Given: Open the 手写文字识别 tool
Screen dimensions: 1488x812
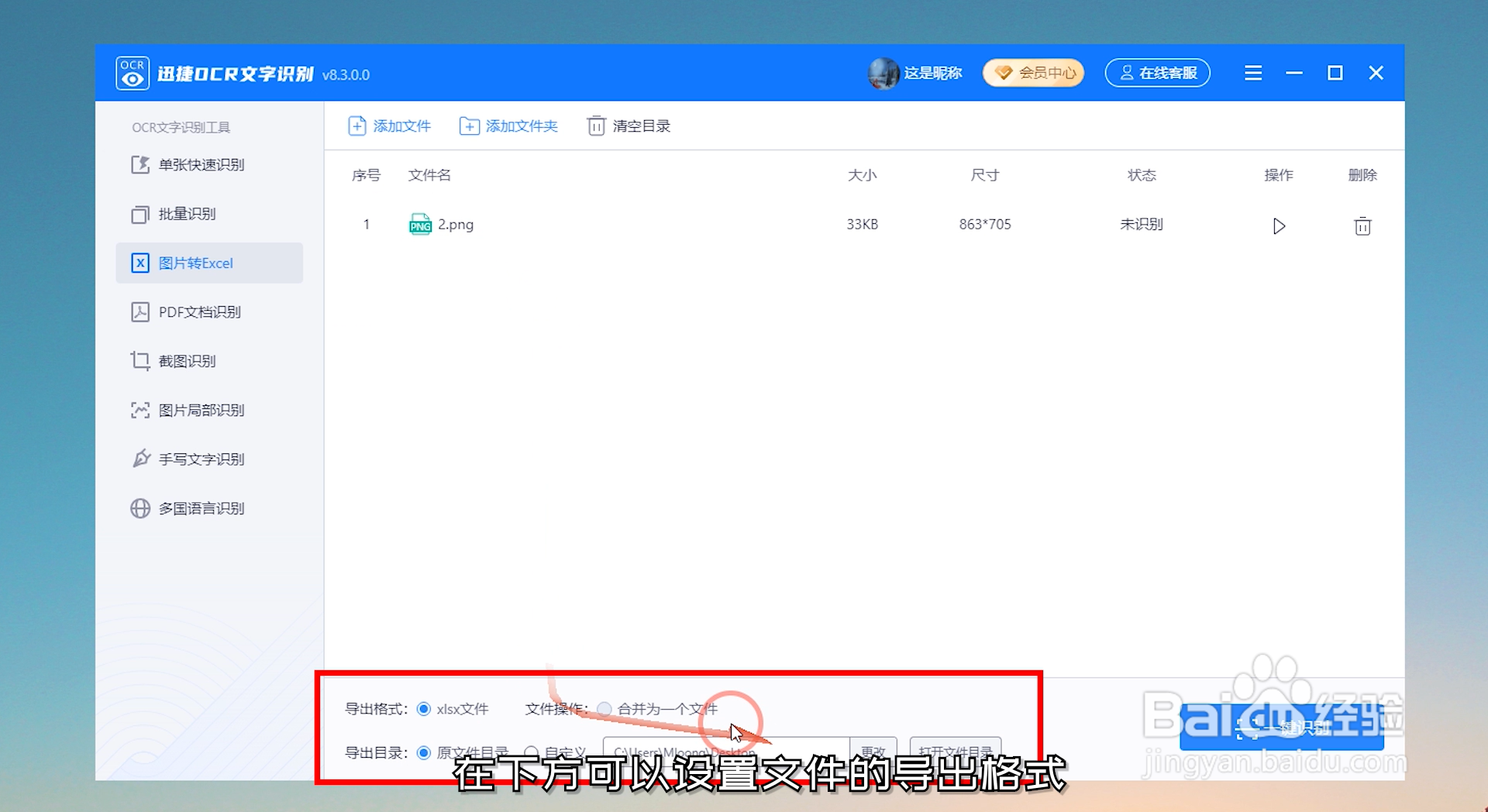Looking at the screenshot, I should tap(209, 459).
